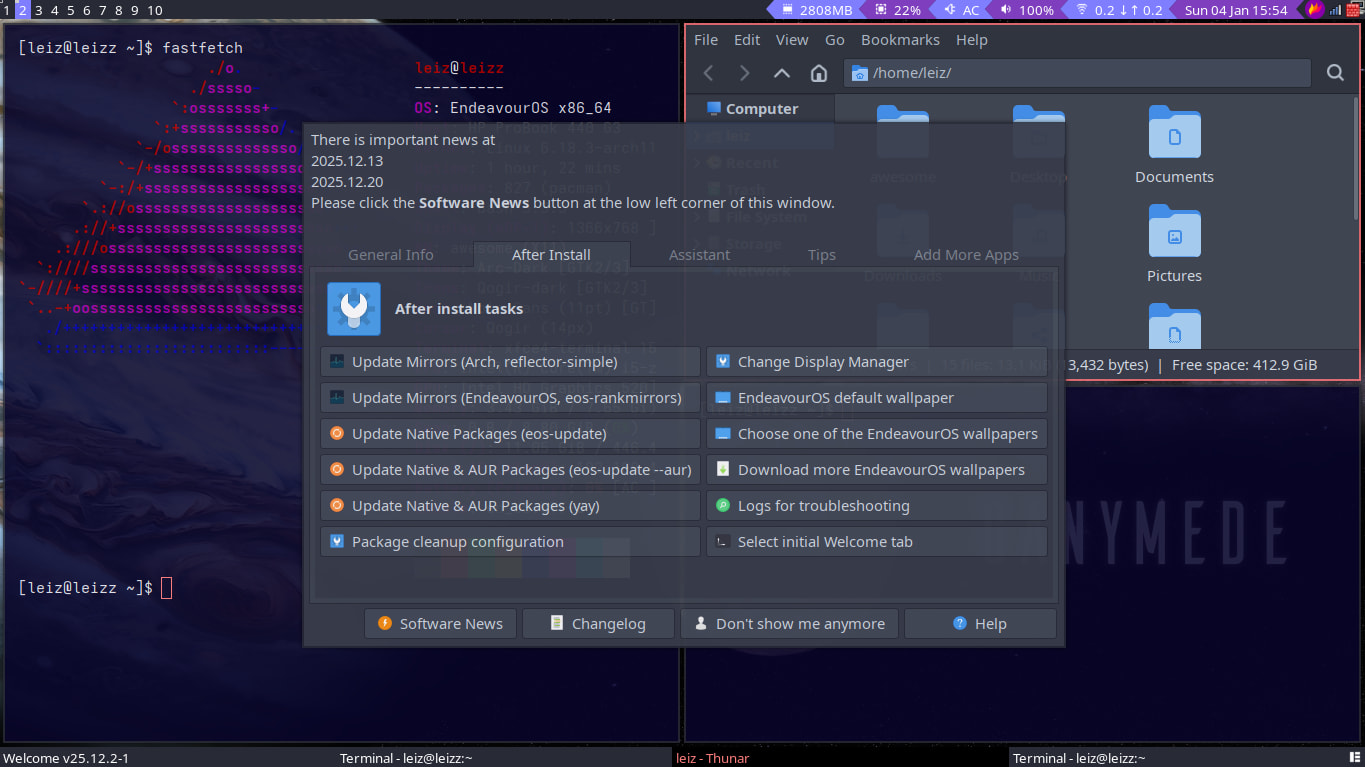Screen dimensions: 1365x767
Task: Select the Add More Apps tab
Action: point(965,255)
